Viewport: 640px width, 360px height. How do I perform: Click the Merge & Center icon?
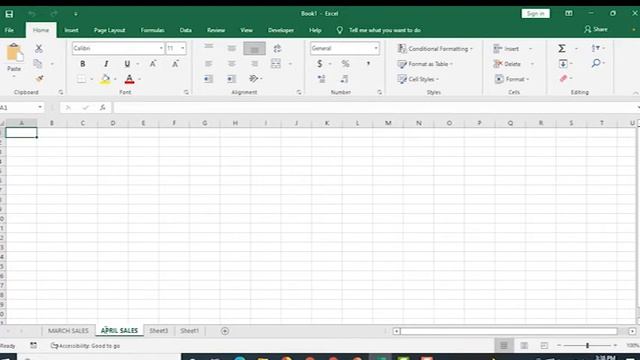click(276, 63)
